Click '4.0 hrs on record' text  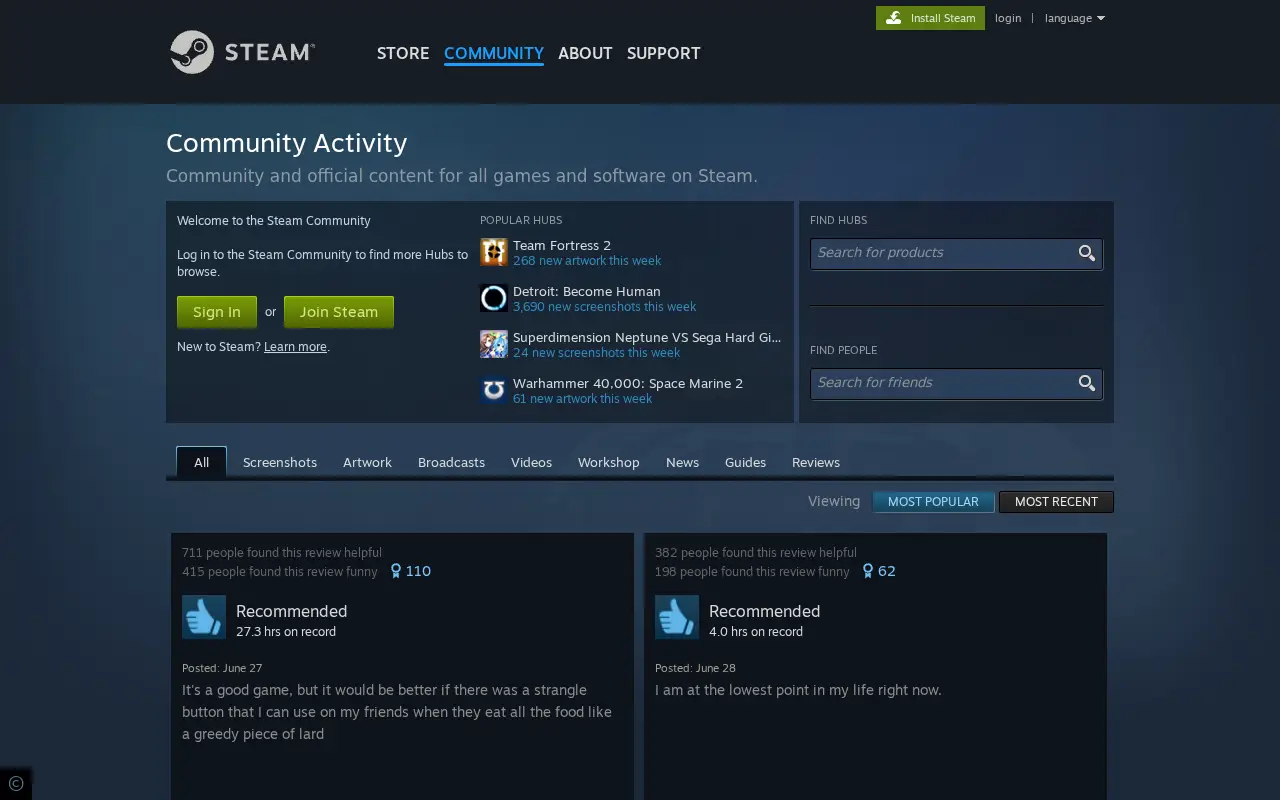[756, 632]
